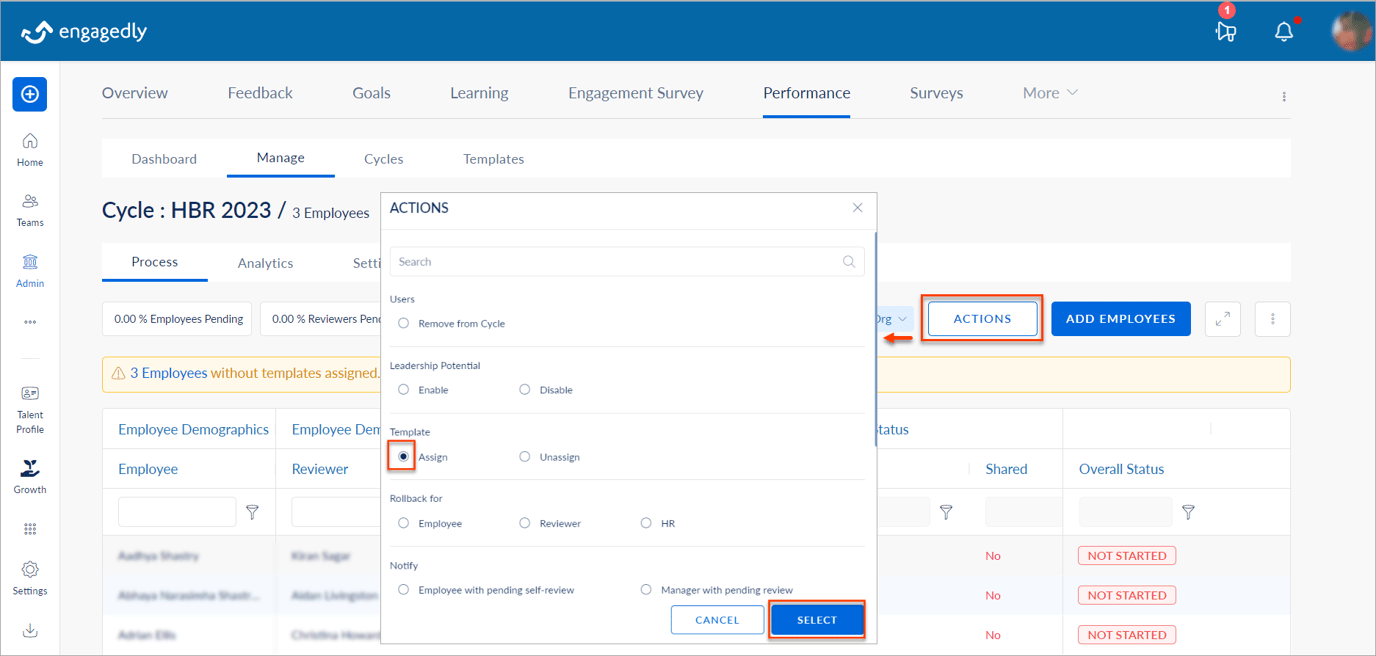
Task: Switch to the Analytics tab
Action: (264, 262)
